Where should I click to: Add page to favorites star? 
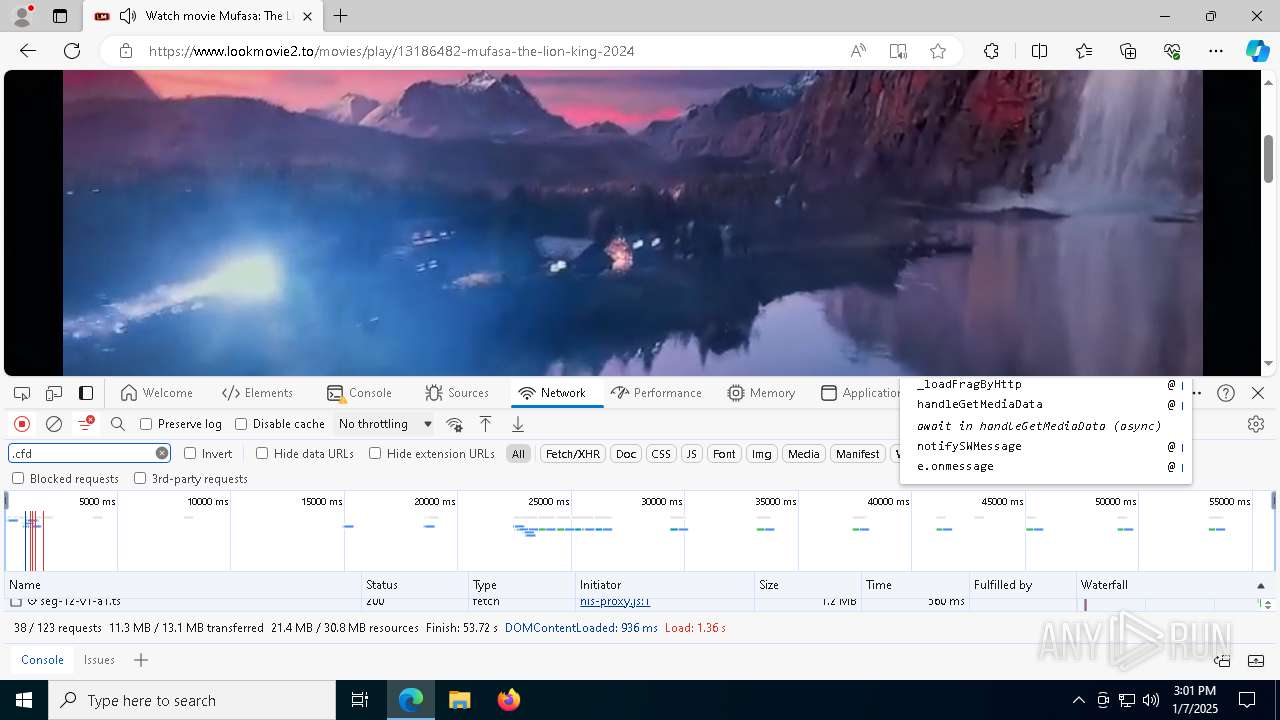point(938,51)
